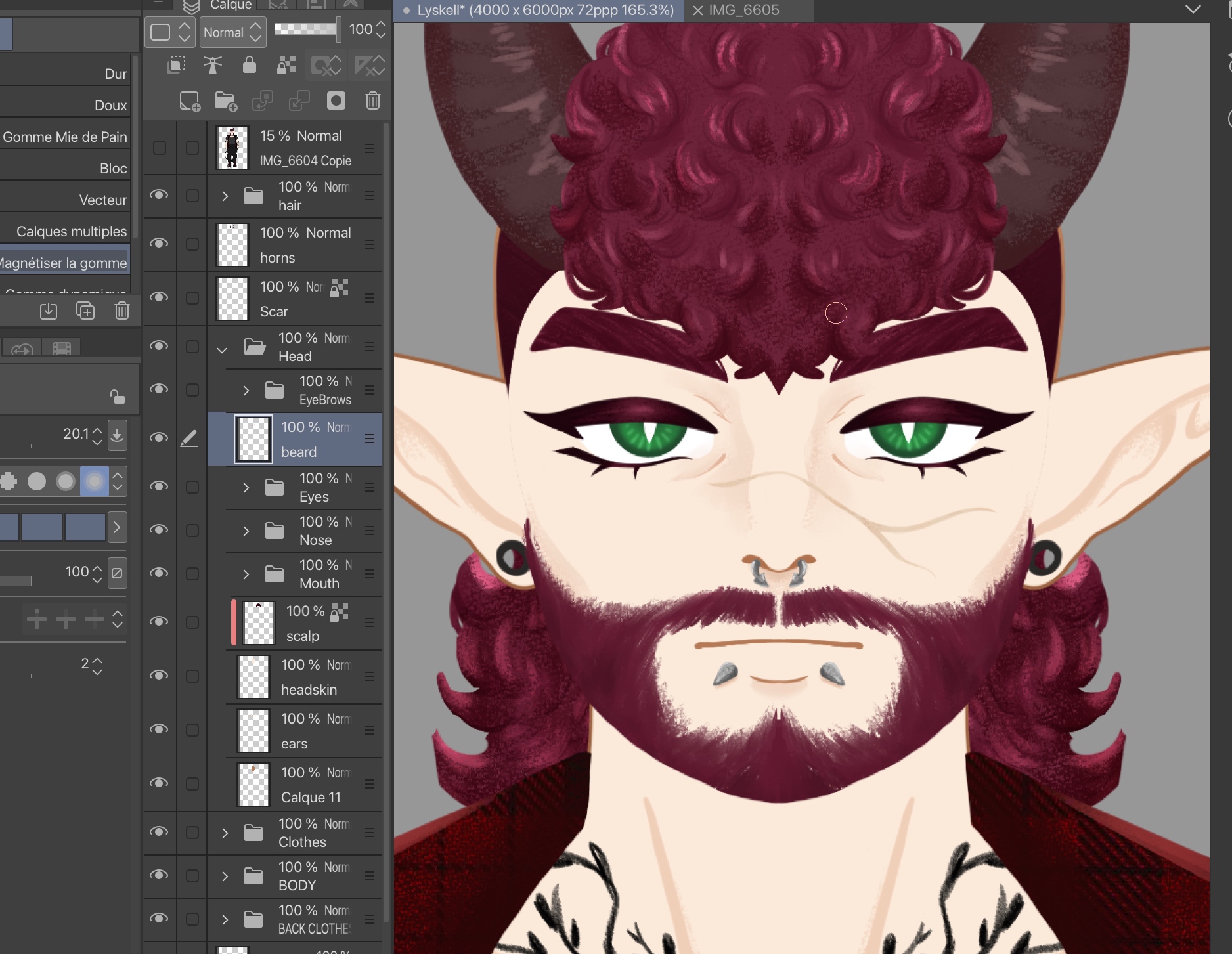
Task: Lock the selected layer with padlock icon
Action: [249, 65]
